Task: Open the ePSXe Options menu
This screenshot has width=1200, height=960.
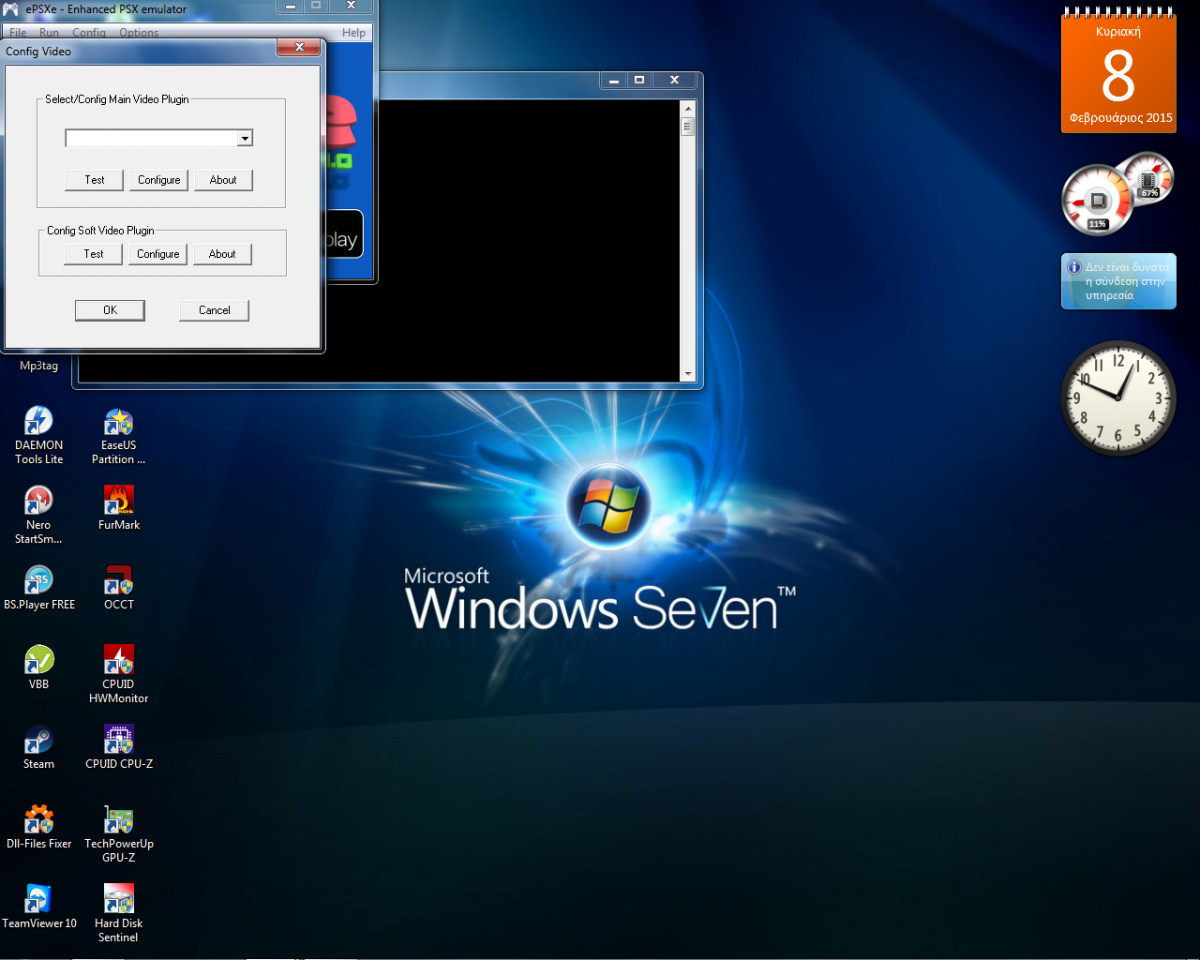Action: coord(139,33)
